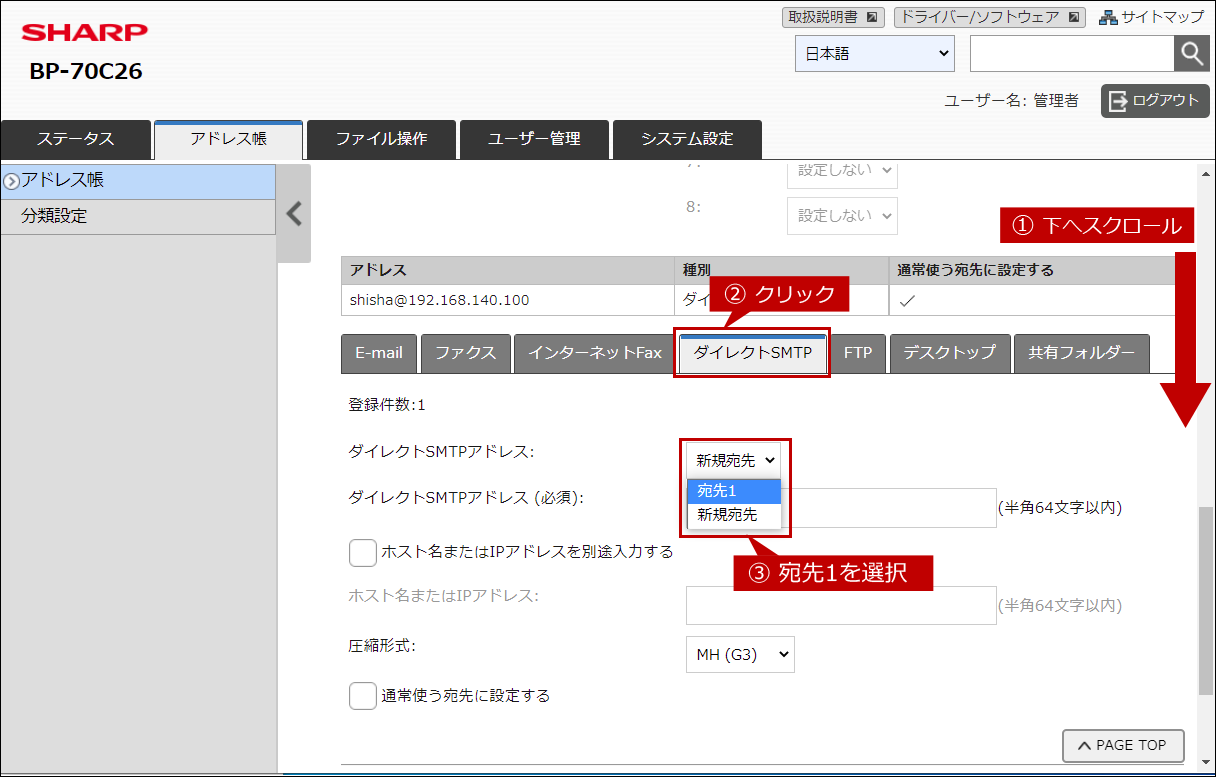The width and height of the screenshot is (1216, 777).
Task: Click the checkmark in 通常使う宛先 column
Action: (x=907, y=300)
